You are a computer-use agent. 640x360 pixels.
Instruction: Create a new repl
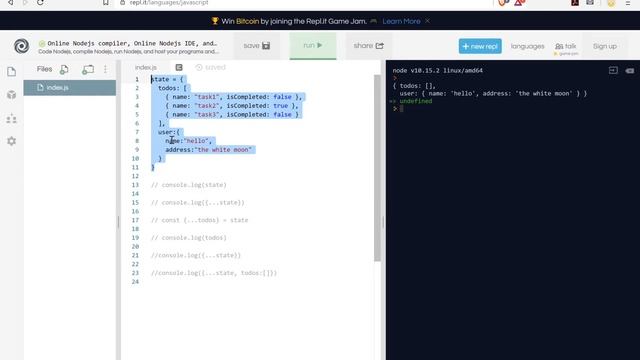point(480,46)
